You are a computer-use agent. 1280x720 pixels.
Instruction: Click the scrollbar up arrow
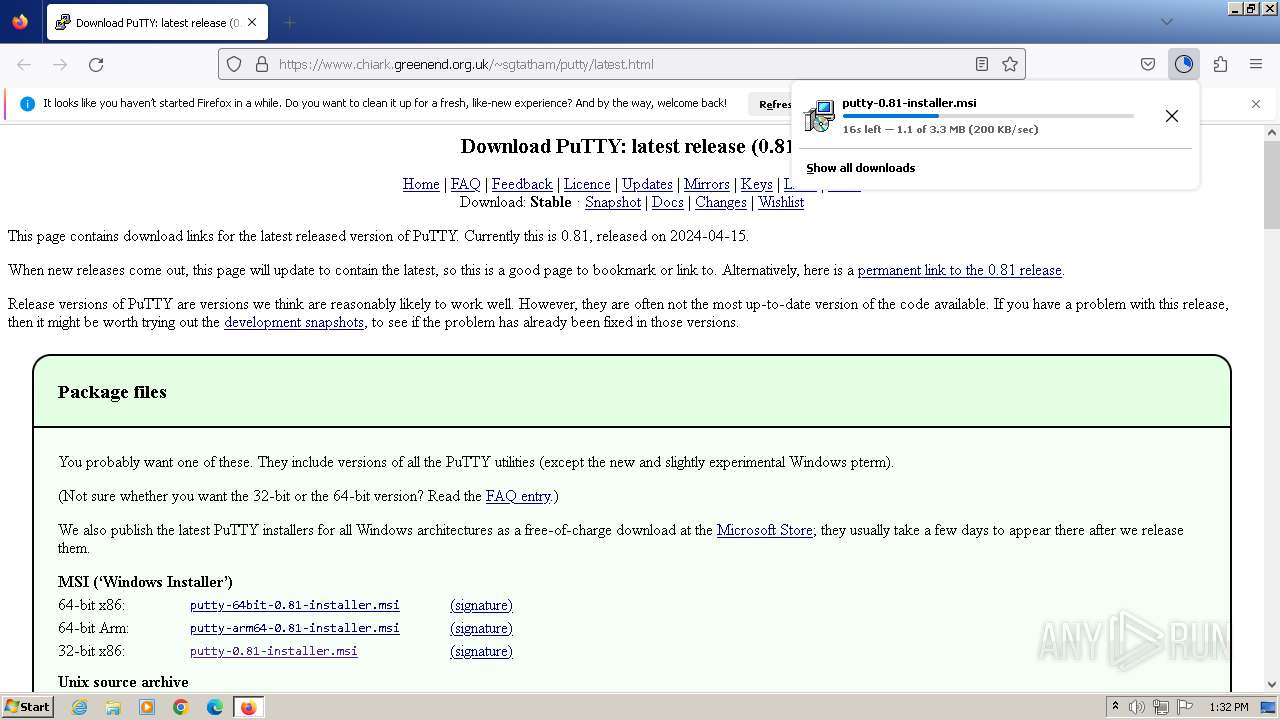1271,132
